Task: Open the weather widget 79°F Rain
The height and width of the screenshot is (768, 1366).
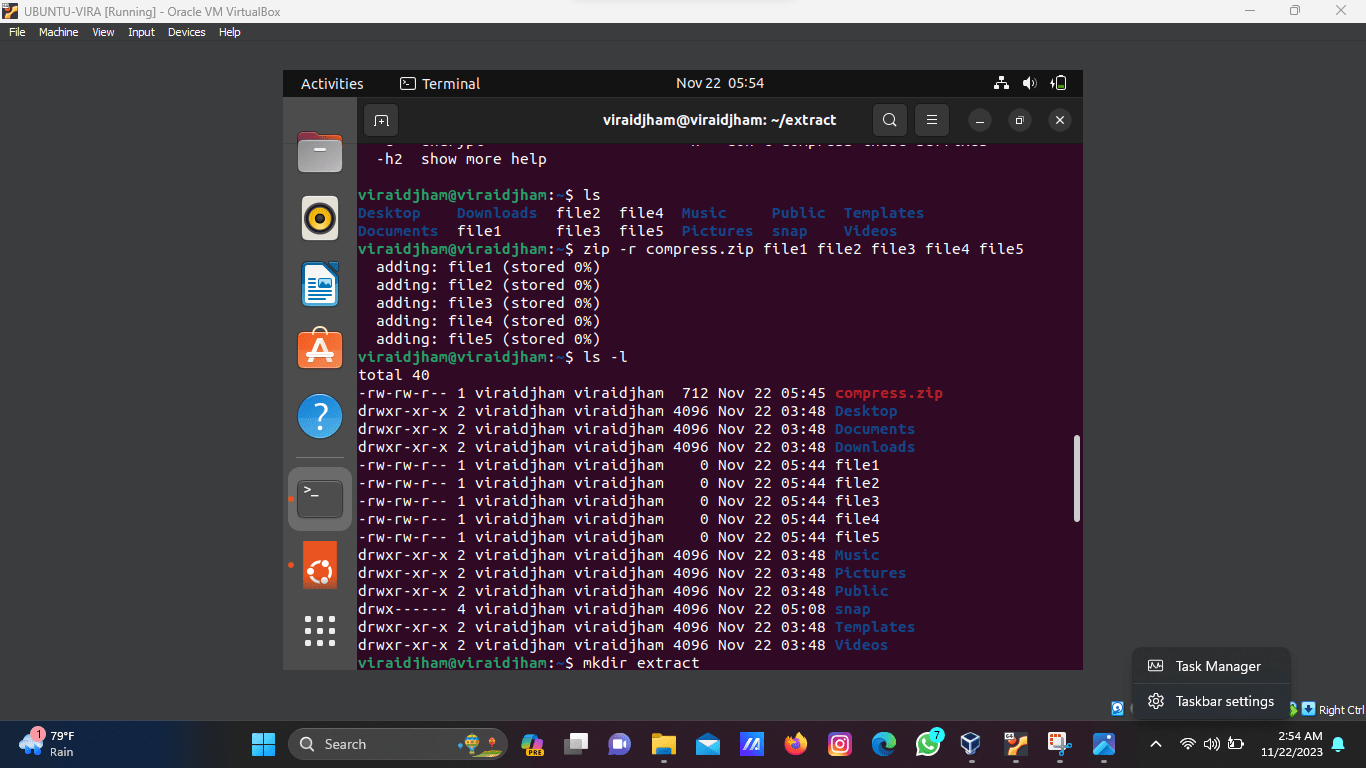Action: tap(48, 744)
